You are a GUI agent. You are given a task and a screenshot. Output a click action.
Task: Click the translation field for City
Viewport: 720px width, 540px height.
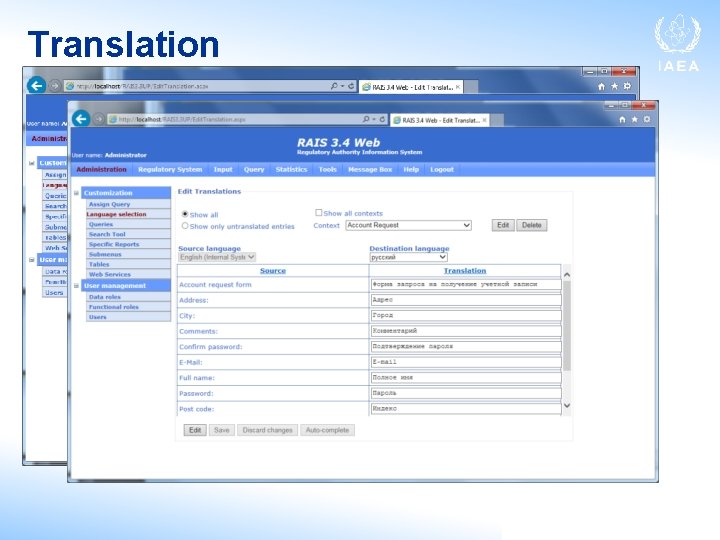tap(466, 315)
